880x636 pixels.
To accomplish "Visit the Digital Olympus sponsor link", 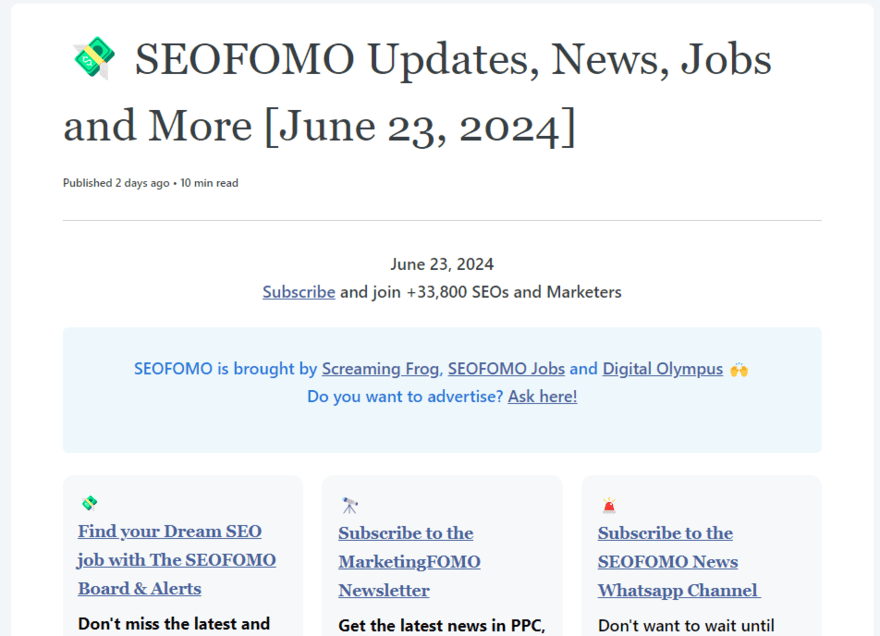I will tap(662, 369).
